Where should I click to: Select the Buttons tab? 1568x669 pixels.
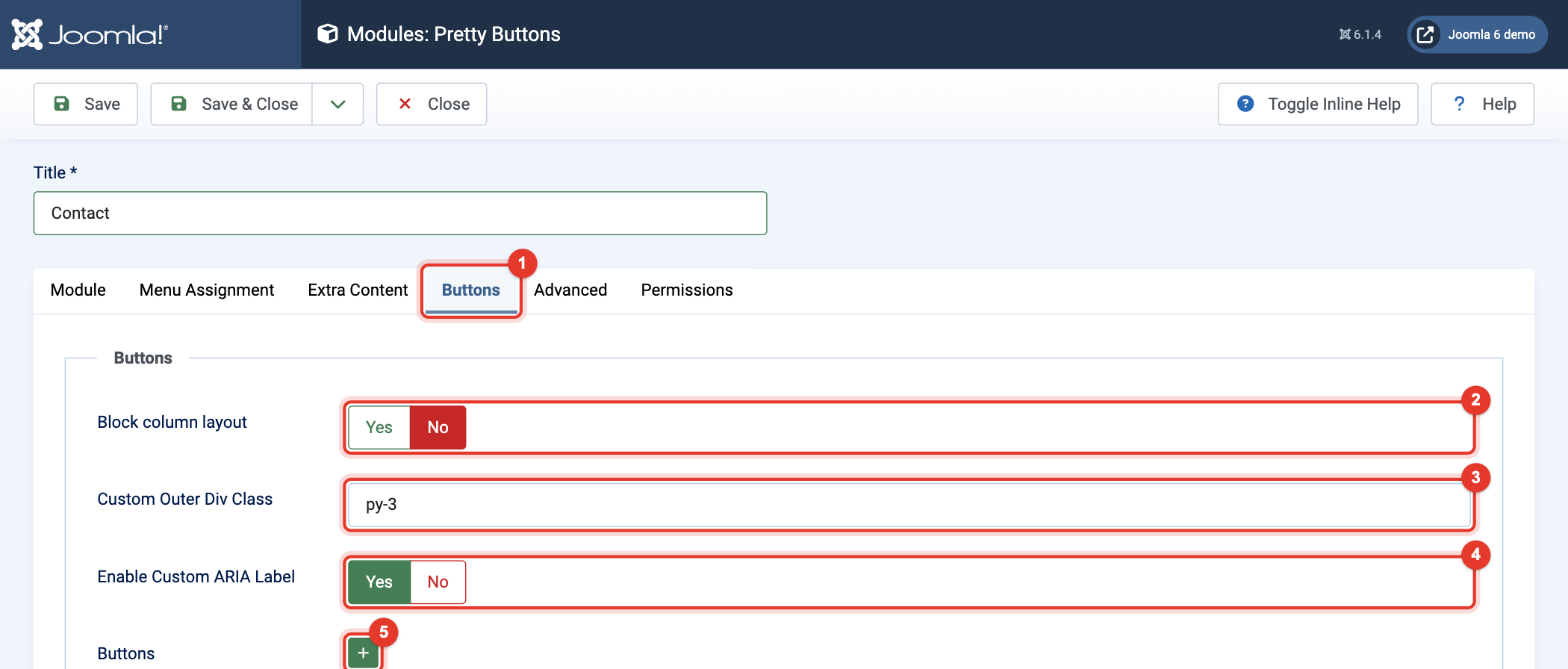pos(471,290)
